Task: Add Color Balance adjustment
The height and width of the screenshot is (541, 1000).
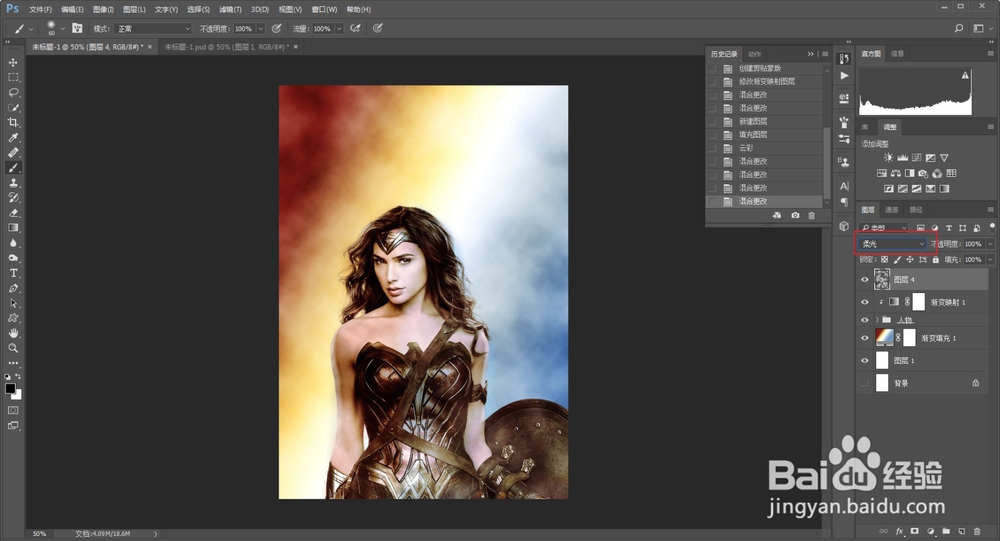Action: (x=896, y=173)
